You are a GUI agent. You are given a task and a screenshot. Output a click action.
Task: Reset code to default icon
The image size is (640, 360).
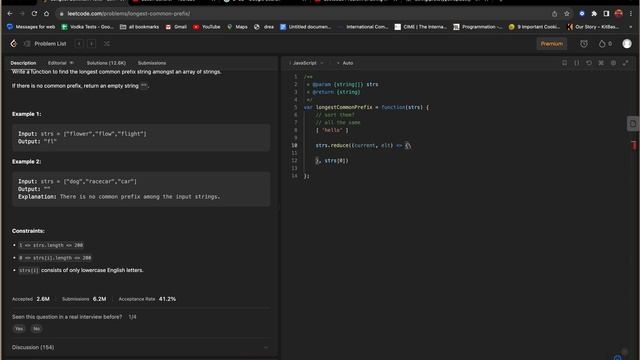pyautogui.click(x=589, y=63)
